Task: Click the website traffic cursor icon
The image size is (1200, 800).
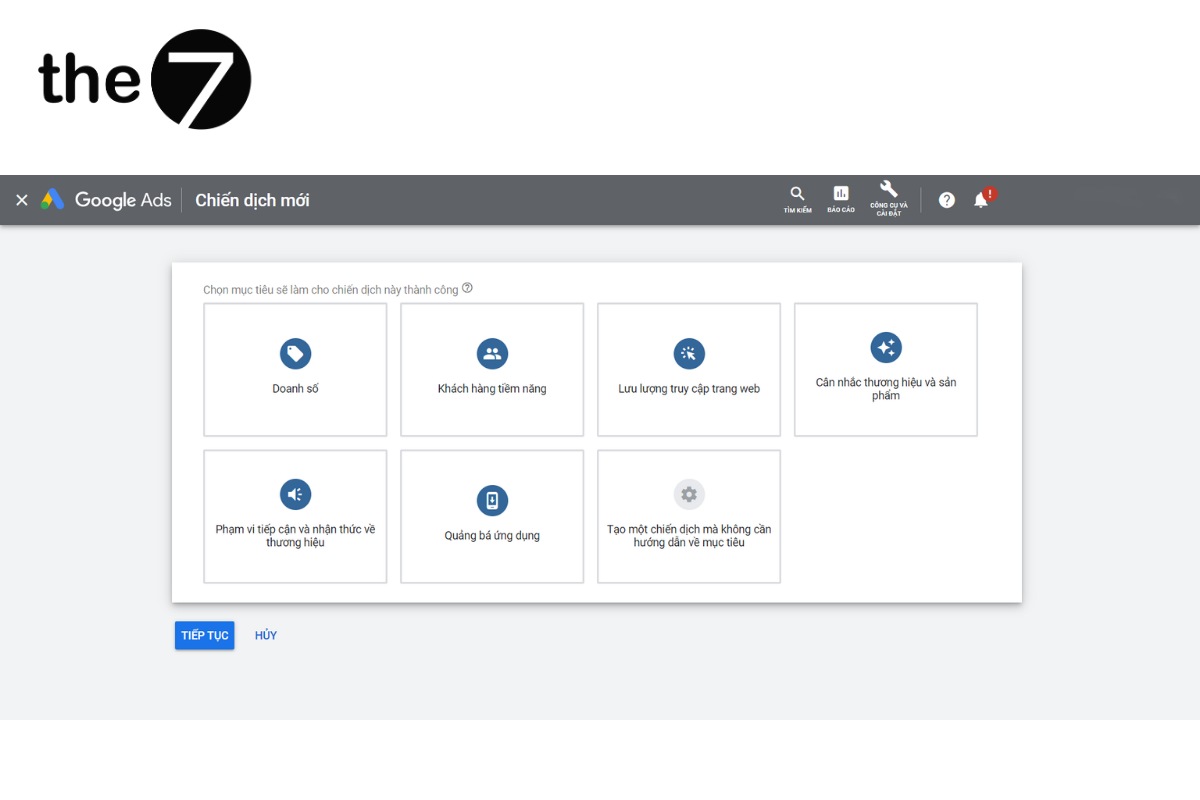Action: pyautogui.click(x=689, y=353)
